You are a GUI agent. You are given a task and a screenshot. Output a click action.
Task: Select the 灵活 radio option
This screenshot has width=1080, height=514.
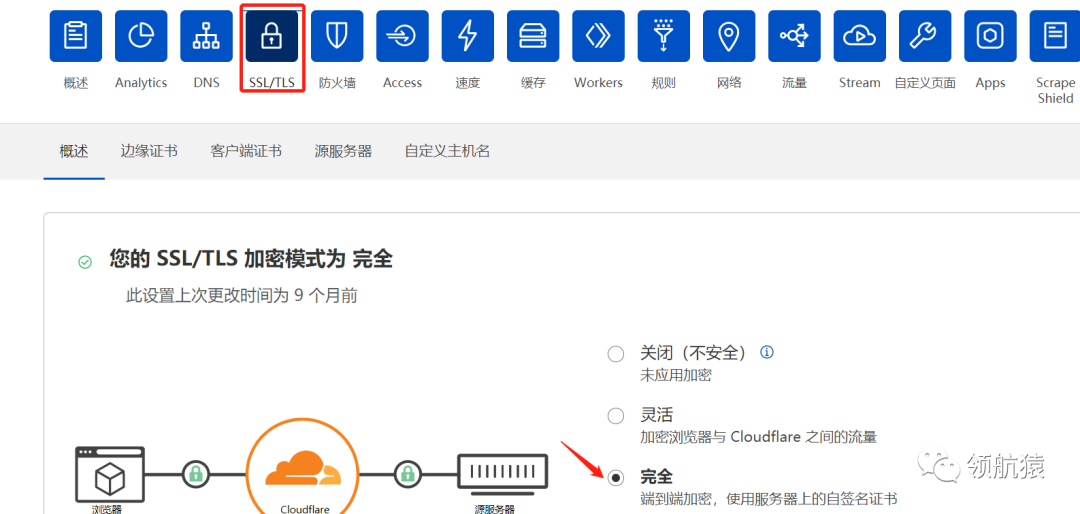pos(616,415)
